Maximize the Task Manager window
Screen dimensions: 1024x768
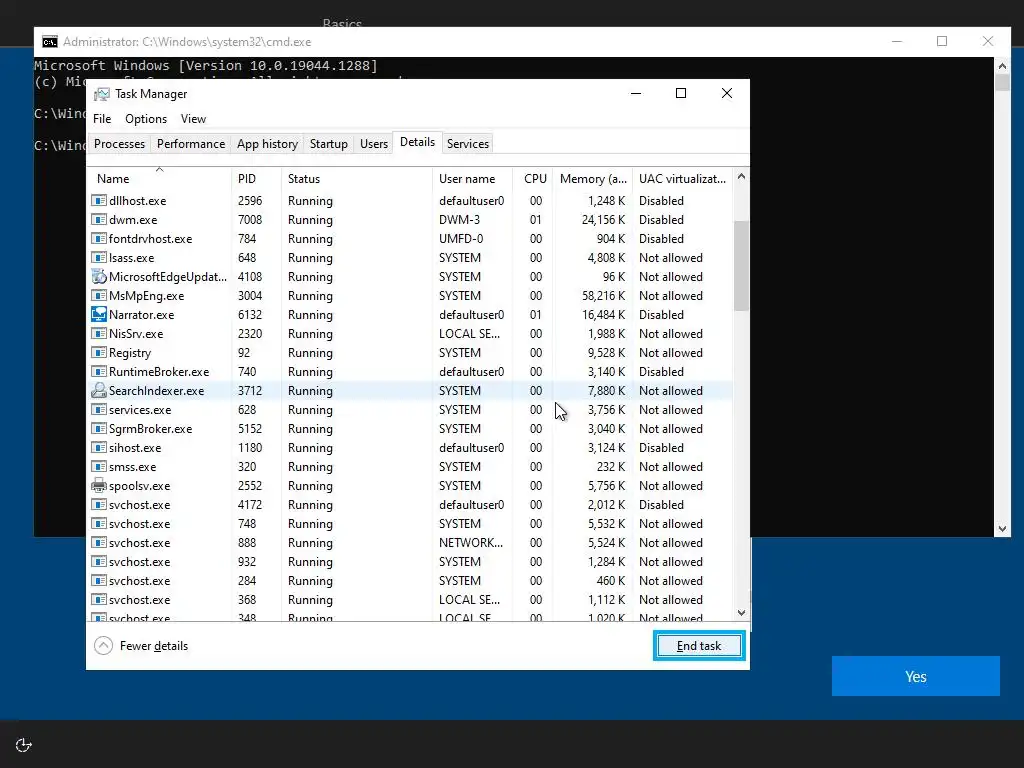pyautogui.click(x=680, y=93)
